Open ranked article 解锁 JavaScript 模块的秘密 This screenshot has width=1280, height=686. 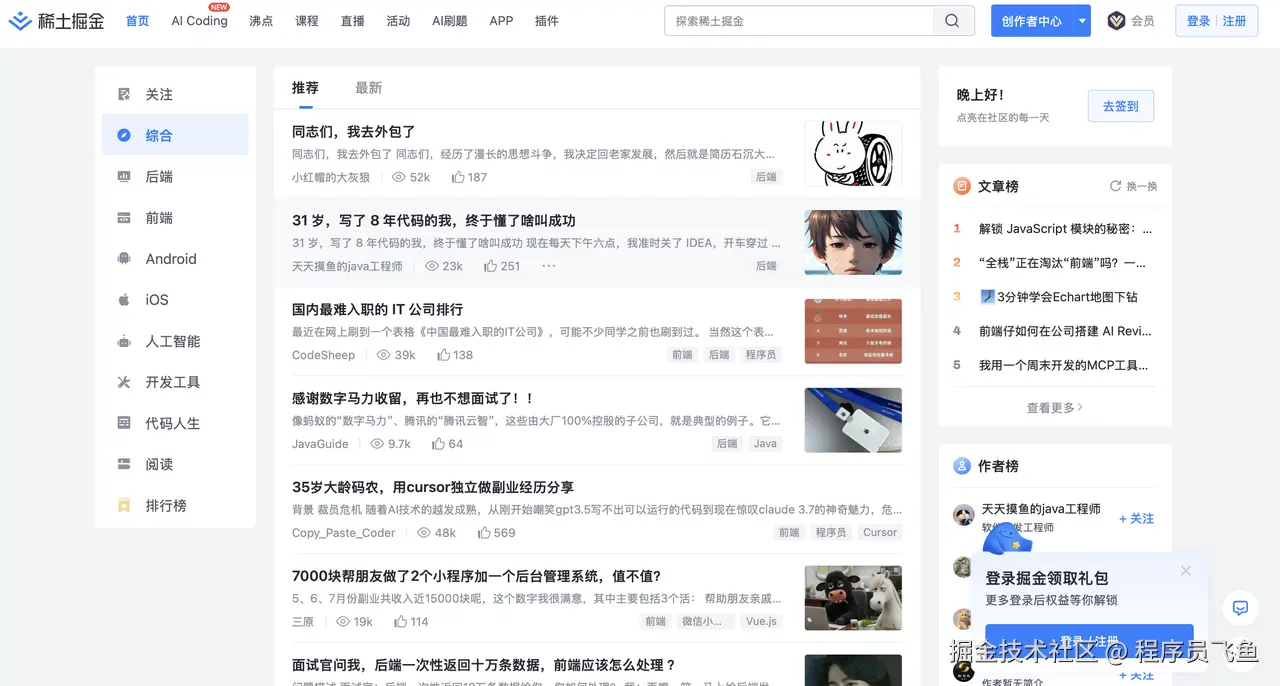click(x=1065, y=229)
